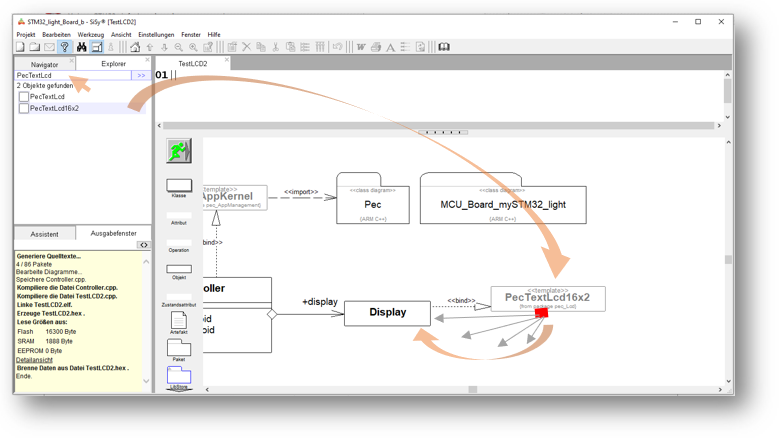The image size is (779, 438).
Task: Click the binoculars search toolbar icon
Action: coord(81,47)
